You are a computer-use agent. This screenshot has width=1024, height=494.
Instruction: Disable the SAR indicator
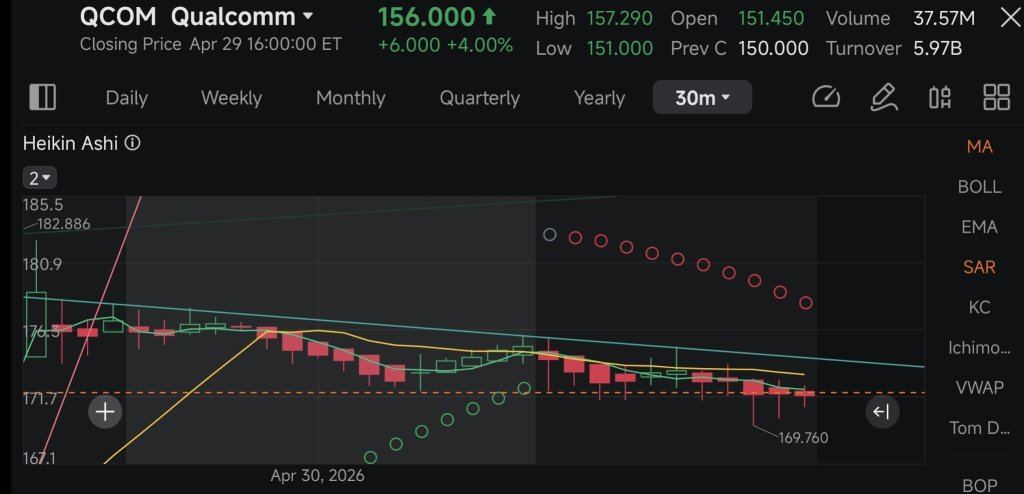(x=979, y=267)
